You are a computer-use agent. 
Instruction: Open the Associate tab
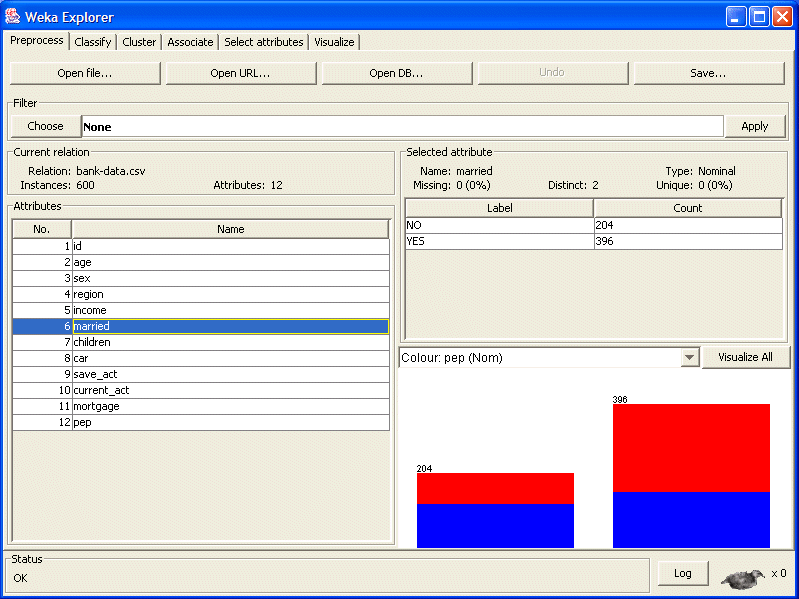190,42
